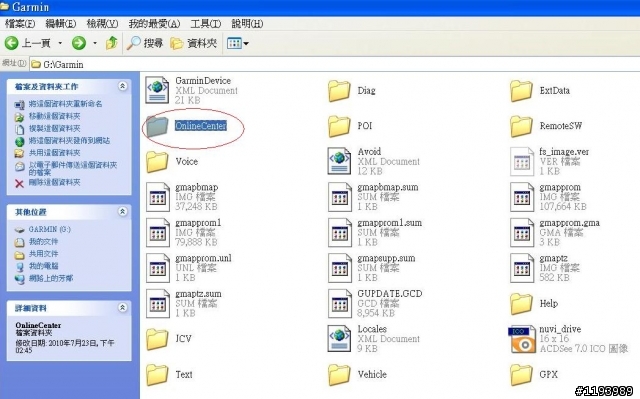Select the gmapprom IMG file icon
This screenshot has width=640, height=399.
(522, 197)
